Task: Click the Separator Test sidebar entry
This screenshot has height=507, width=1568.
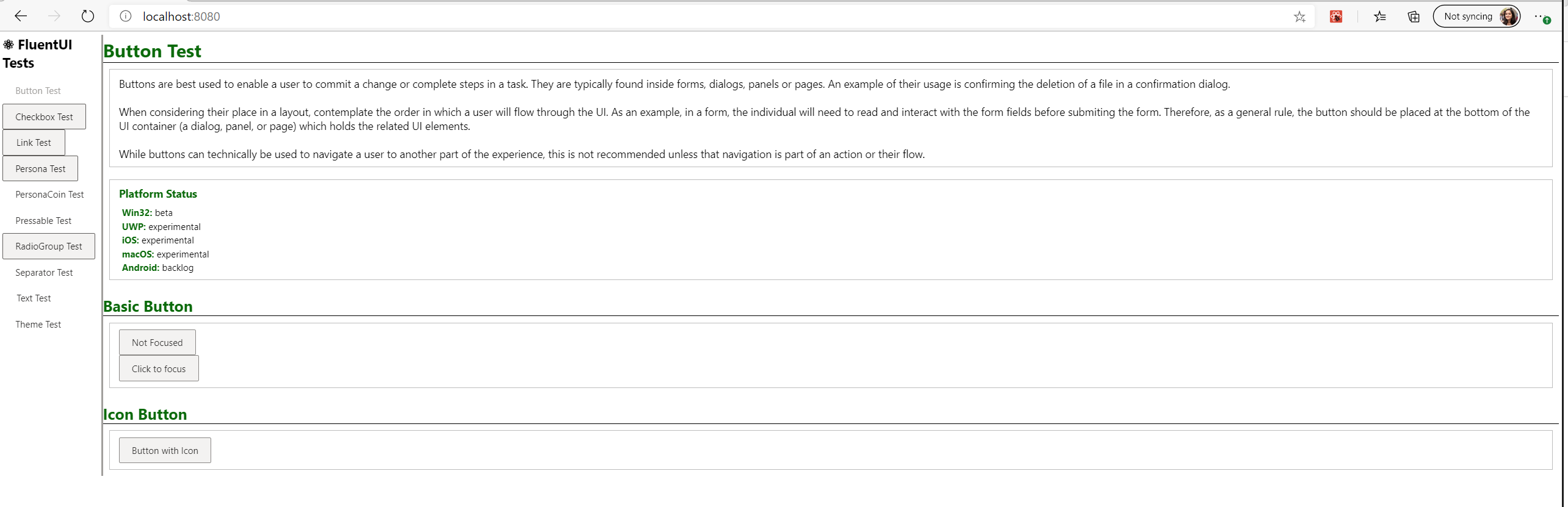Action: 43,272
